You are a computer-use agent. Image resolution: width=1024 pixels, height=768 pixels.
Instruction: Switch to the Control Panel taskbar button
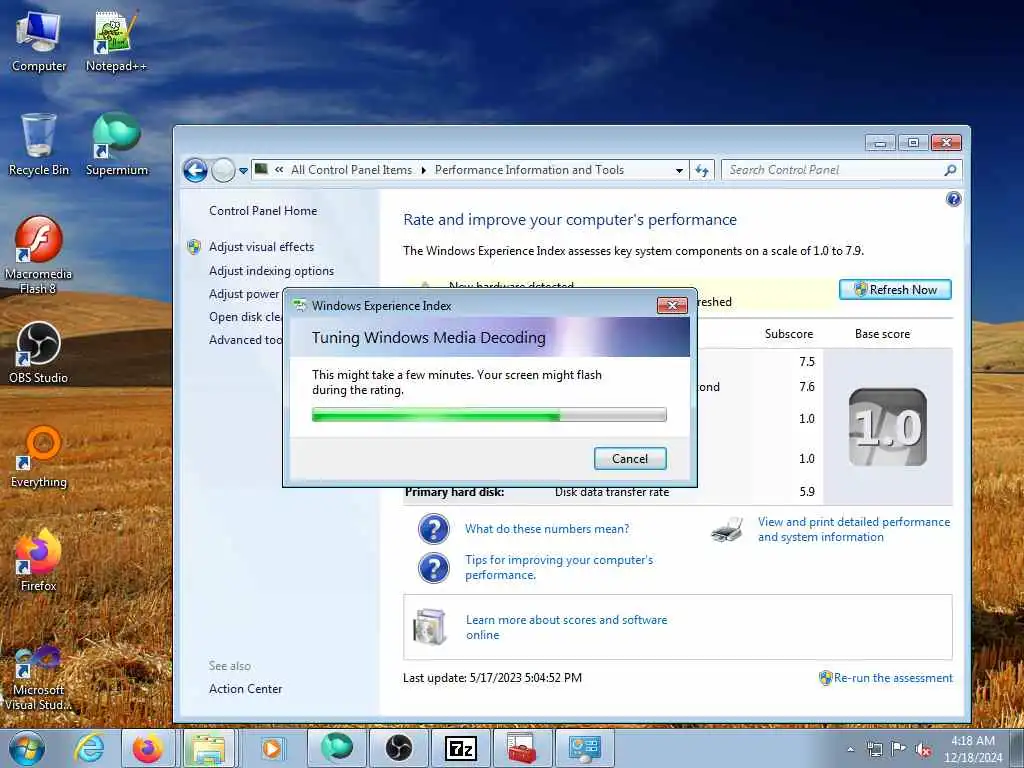coord(584,748)
